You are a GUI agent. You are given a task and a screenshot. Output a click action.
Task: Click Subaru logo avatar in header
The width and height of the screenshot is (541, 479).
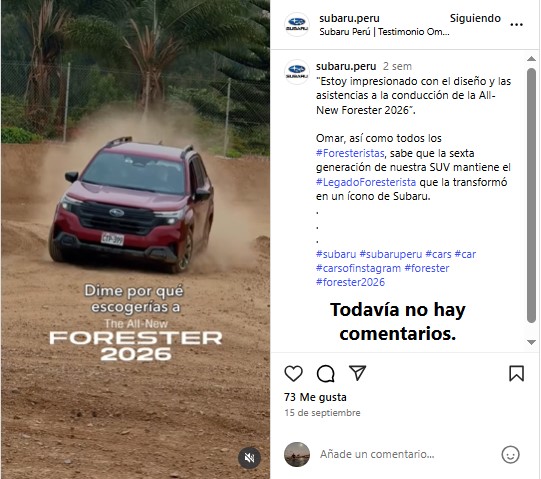(x=297, y=25)
